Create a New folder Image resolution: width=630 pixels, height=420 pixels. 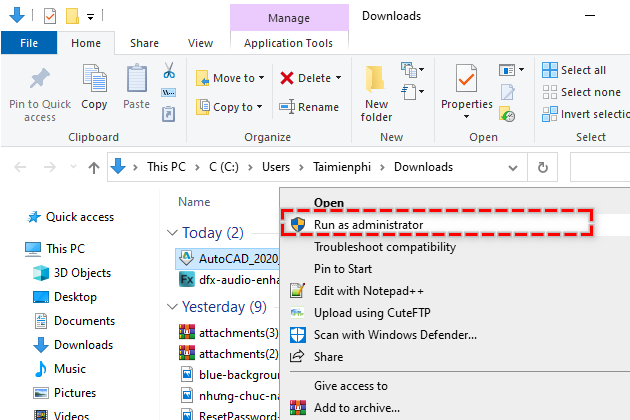point(376,94)
